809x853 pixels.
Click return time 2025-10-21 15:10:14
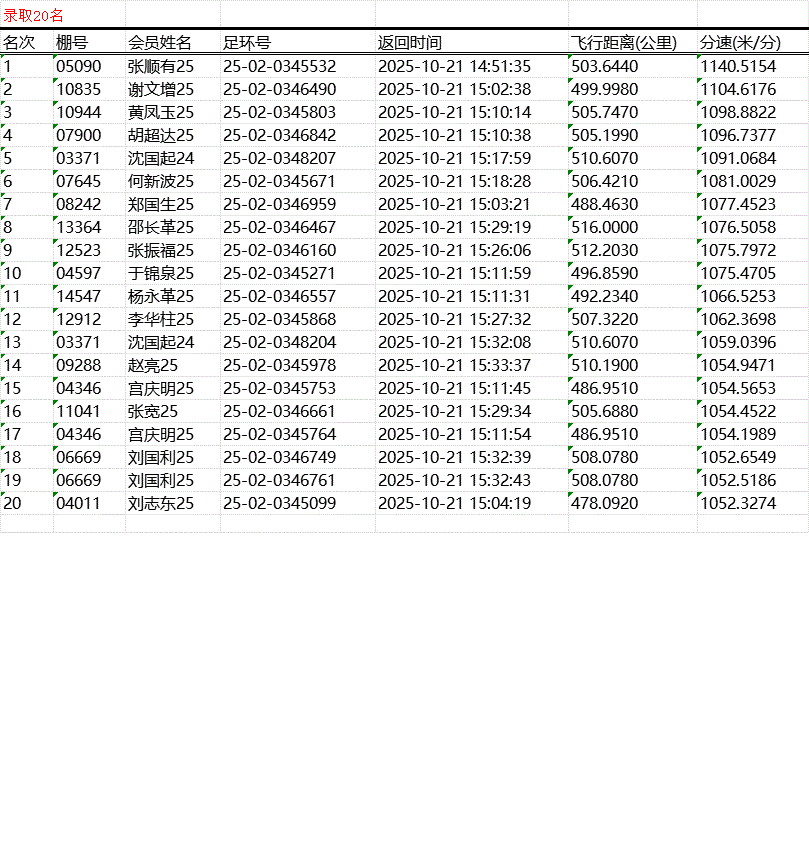[454, 112]
